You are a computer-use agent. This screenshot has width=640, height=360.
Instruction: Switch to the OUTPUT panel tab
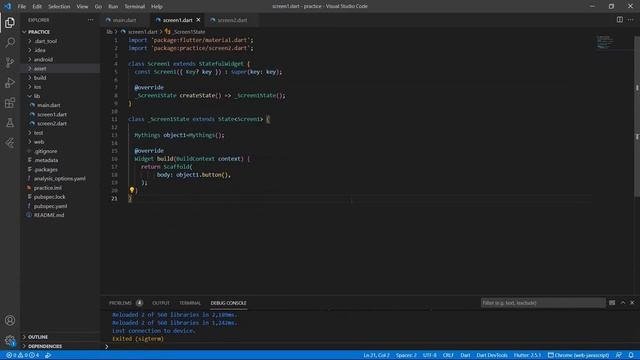click(161, 303)
